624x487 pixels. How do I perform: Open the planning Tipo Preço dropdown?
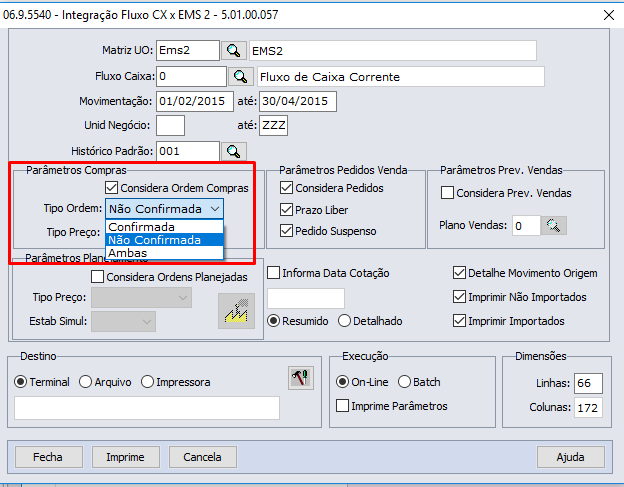pyautogui.click(x=141, y=298)
